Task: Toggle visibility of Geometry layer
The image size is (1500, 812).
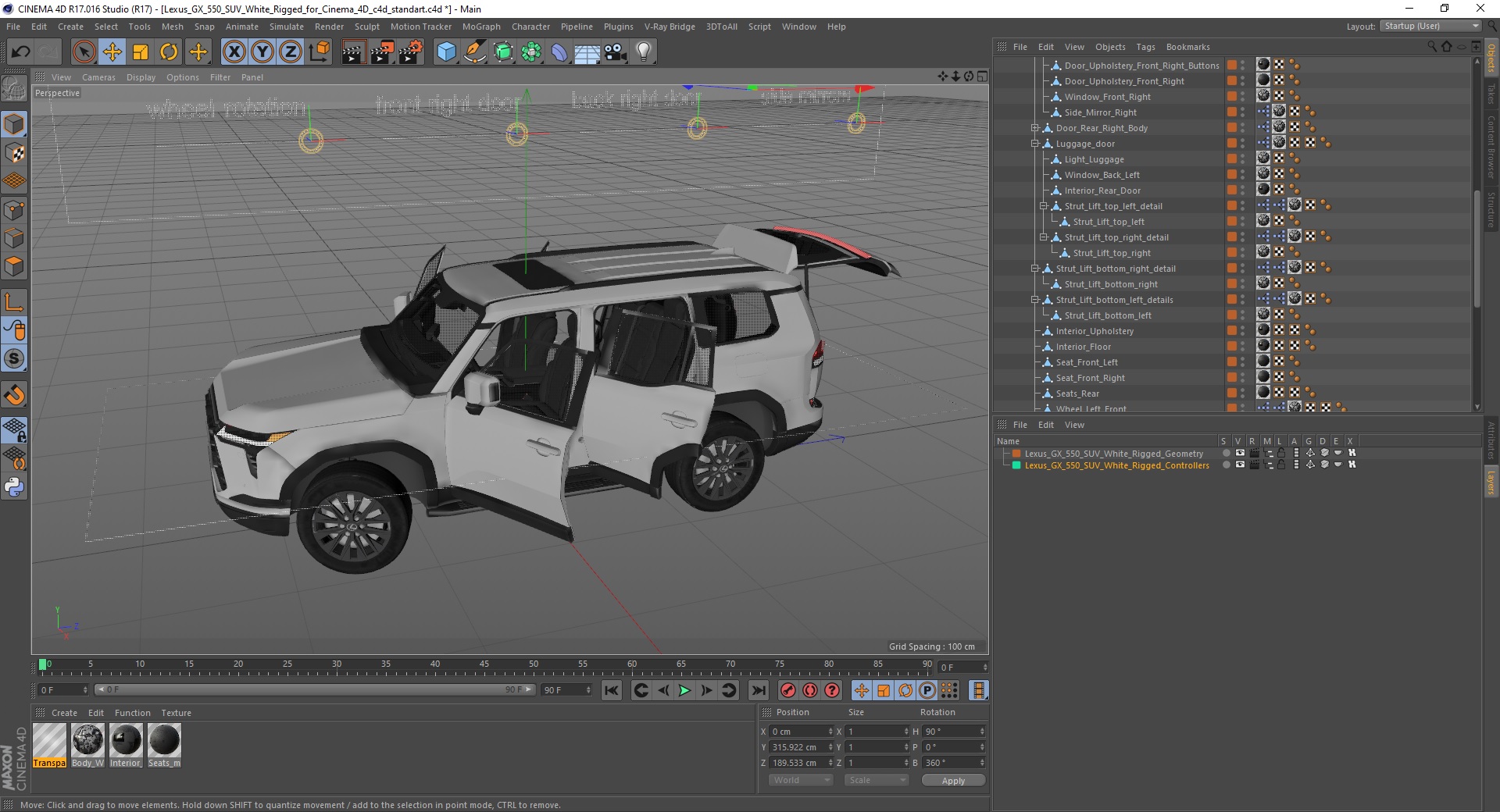Action: [x=1240, y=453]
